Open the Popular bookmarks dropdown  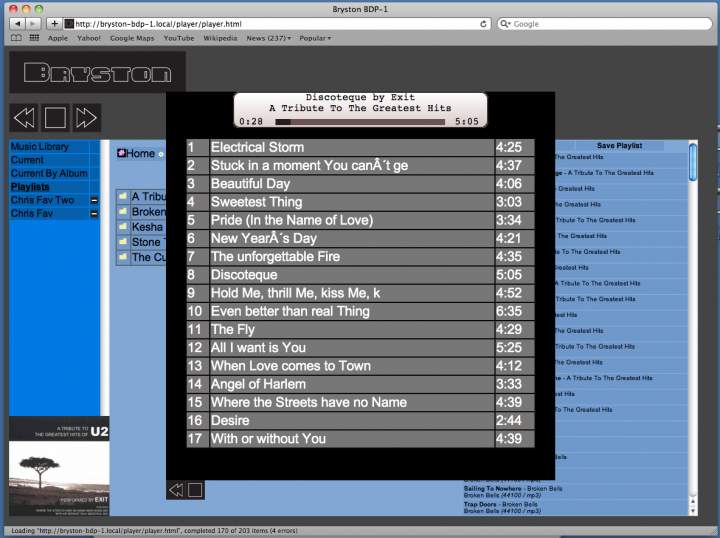(x=315, y=38)
